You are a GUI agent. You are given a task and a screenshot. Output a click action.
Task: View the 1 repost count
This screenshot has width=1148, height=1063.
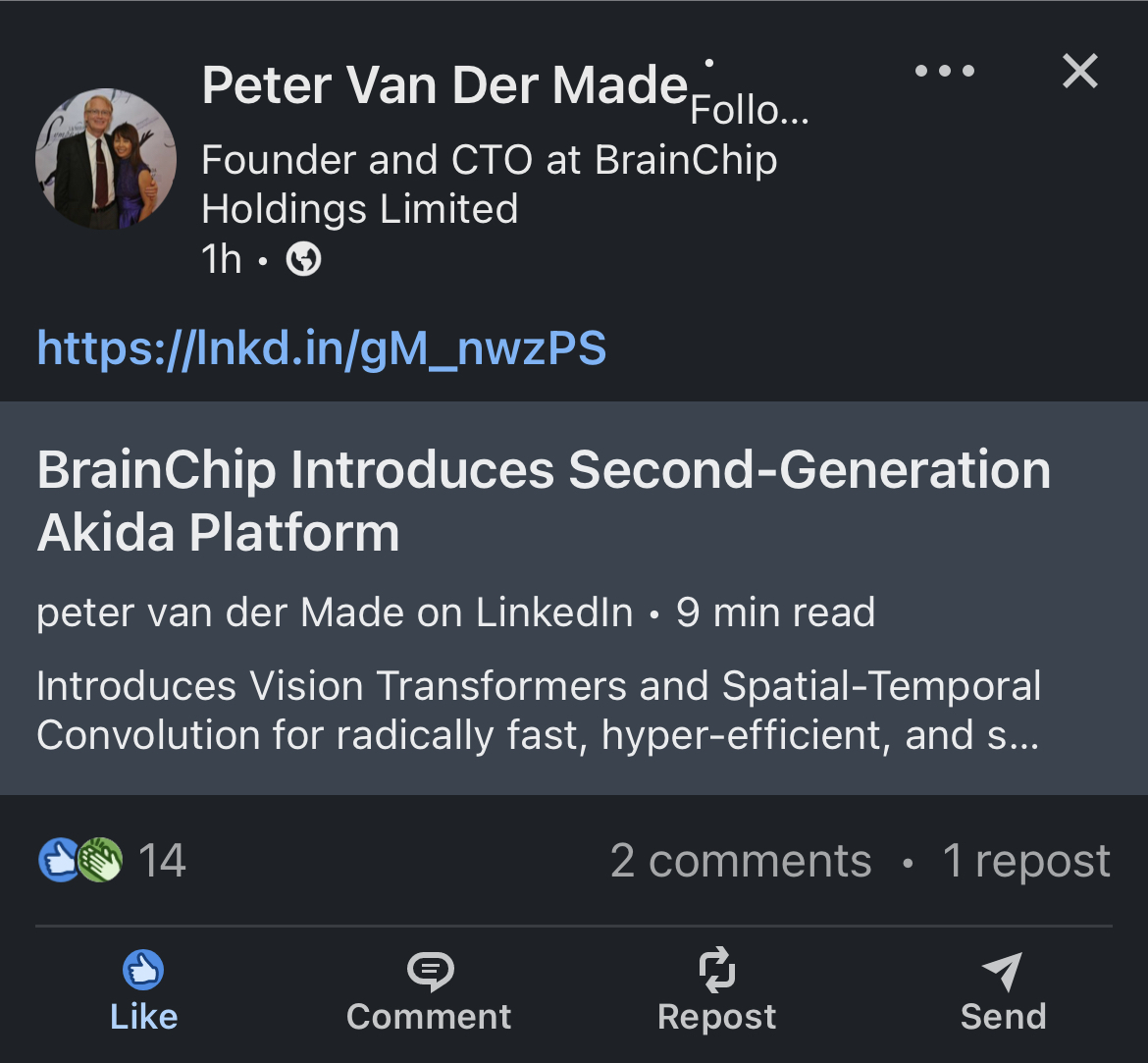coord(1026,860)
